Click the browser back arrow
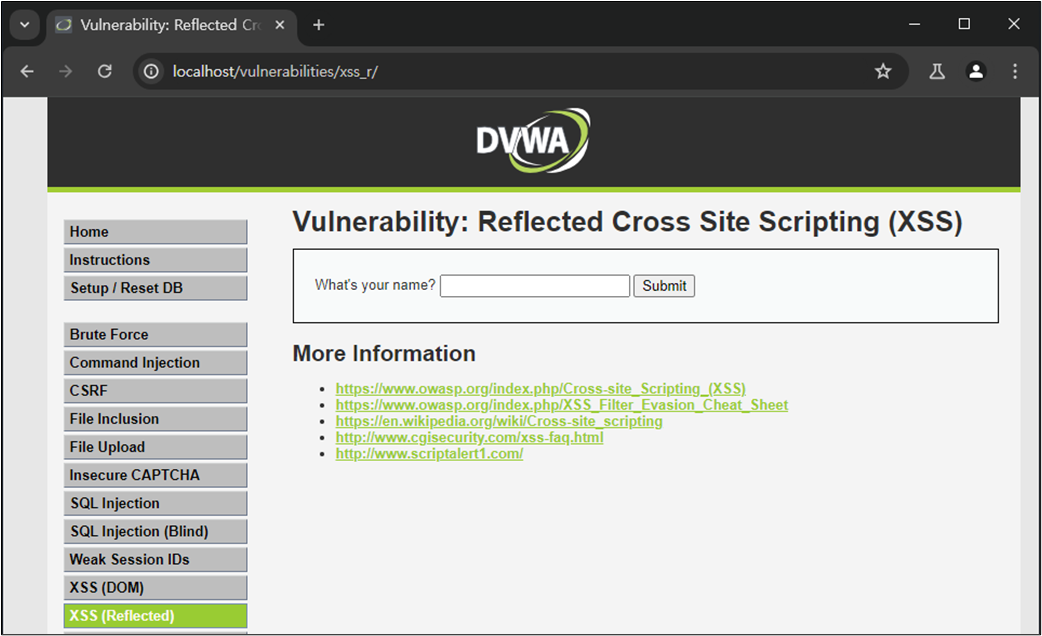 tap(27, 71)
